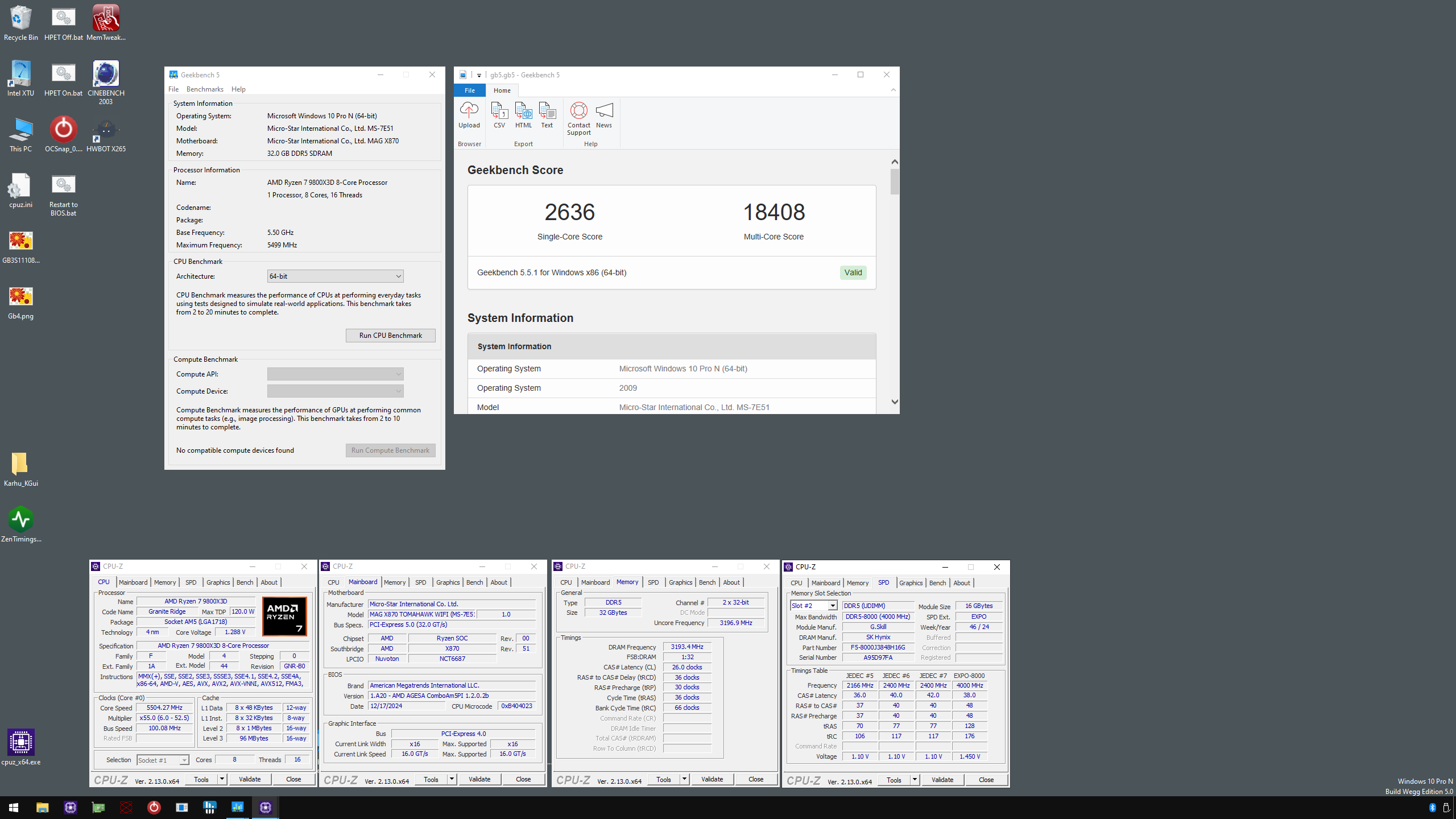Click the results vertical scrollbar thumb
1456x819 pixels.
[x=895, y=181]
